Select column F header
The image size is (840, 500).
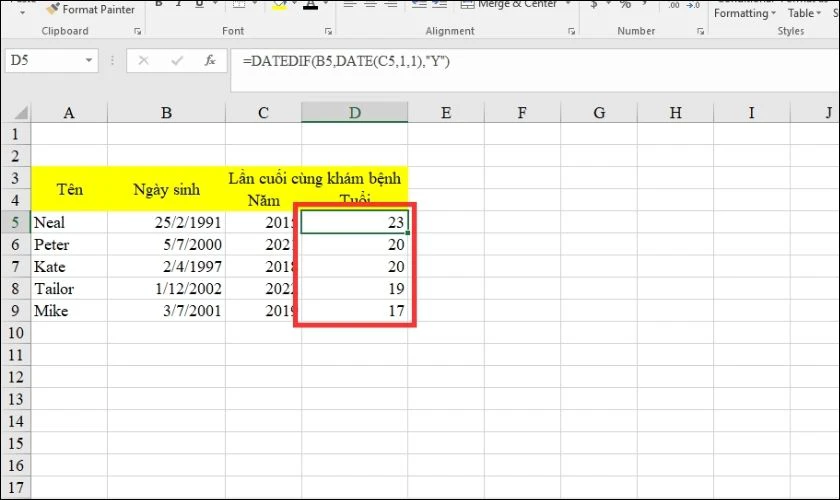click(x=522, y=113)
